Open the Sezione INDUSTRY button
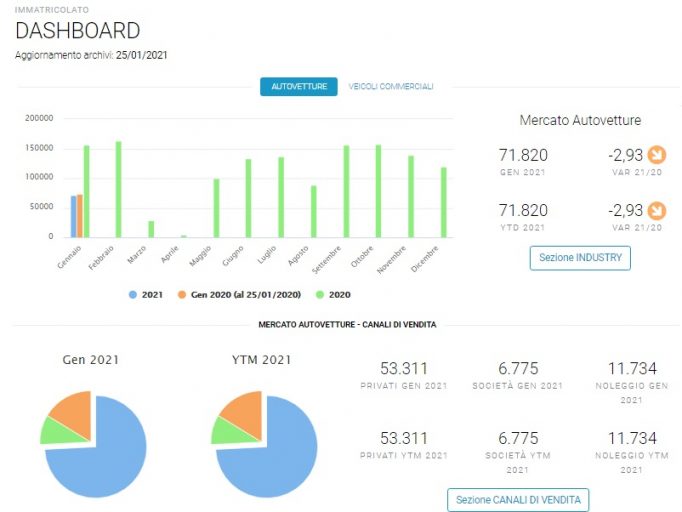This screenshot has width=682, height=512. click(580, 258)
